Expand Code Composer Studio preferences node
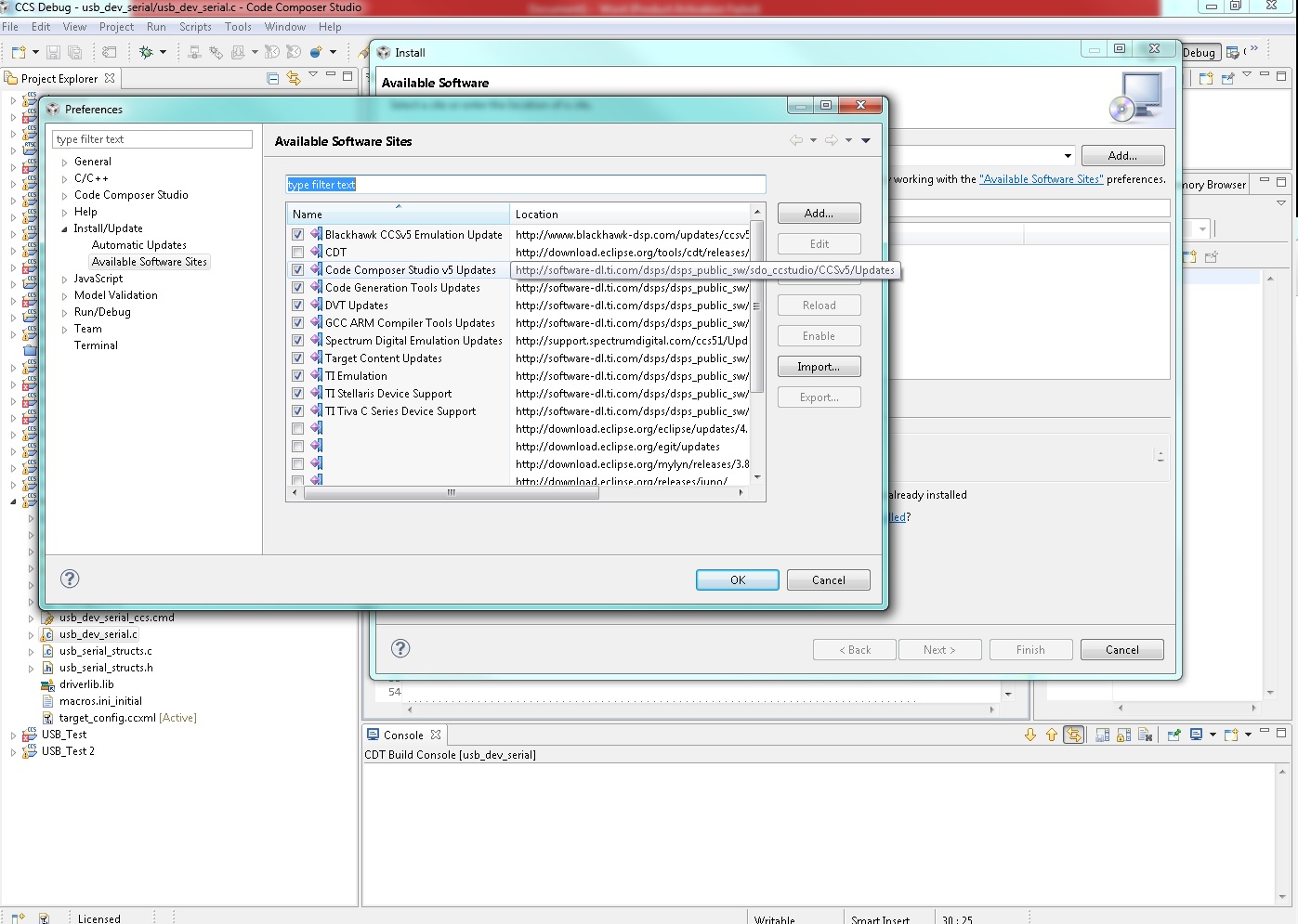This screenshot has width=1298, height=924. [64, 196]
